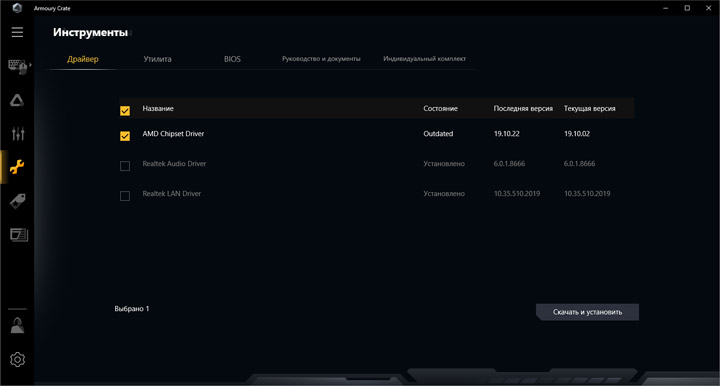The image size is (720, 386).
Task: Open the Device keyboard icon in sidebar
Action: pyautogui.click(x=18, y=67)
